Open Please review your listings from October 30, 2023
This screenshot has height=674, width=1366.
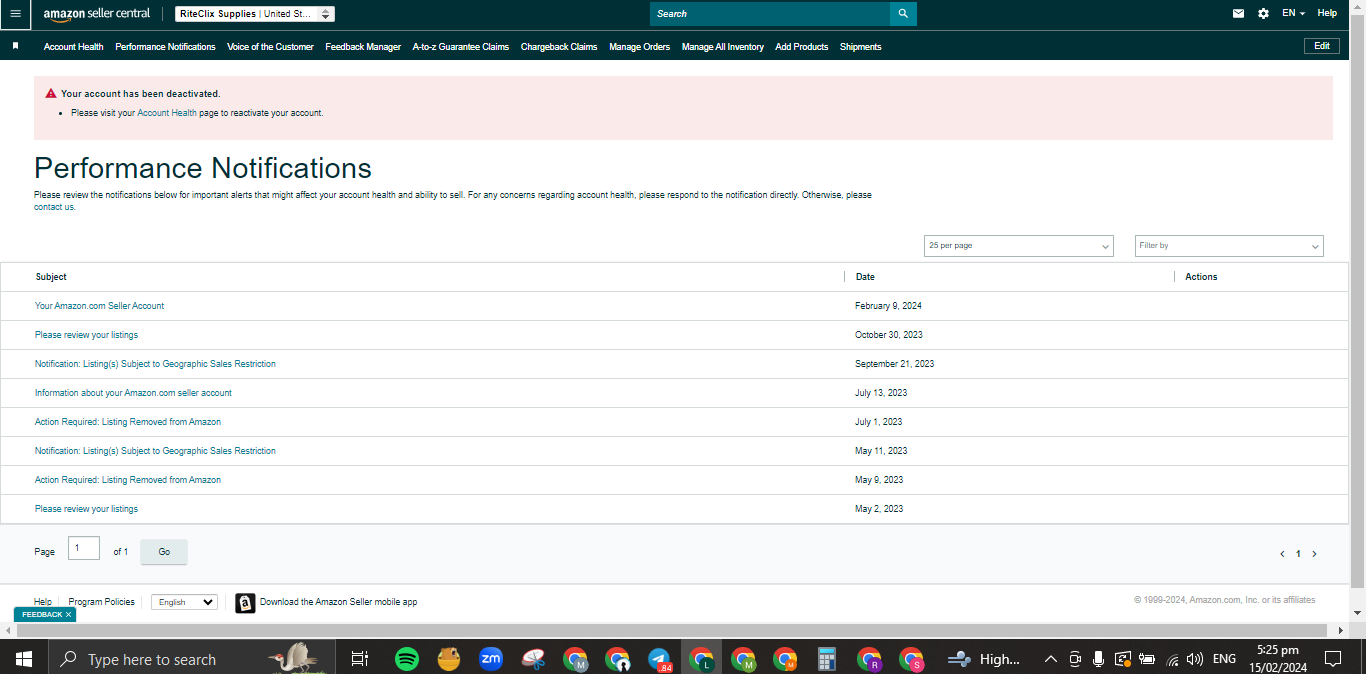click(x=86, y=335)
